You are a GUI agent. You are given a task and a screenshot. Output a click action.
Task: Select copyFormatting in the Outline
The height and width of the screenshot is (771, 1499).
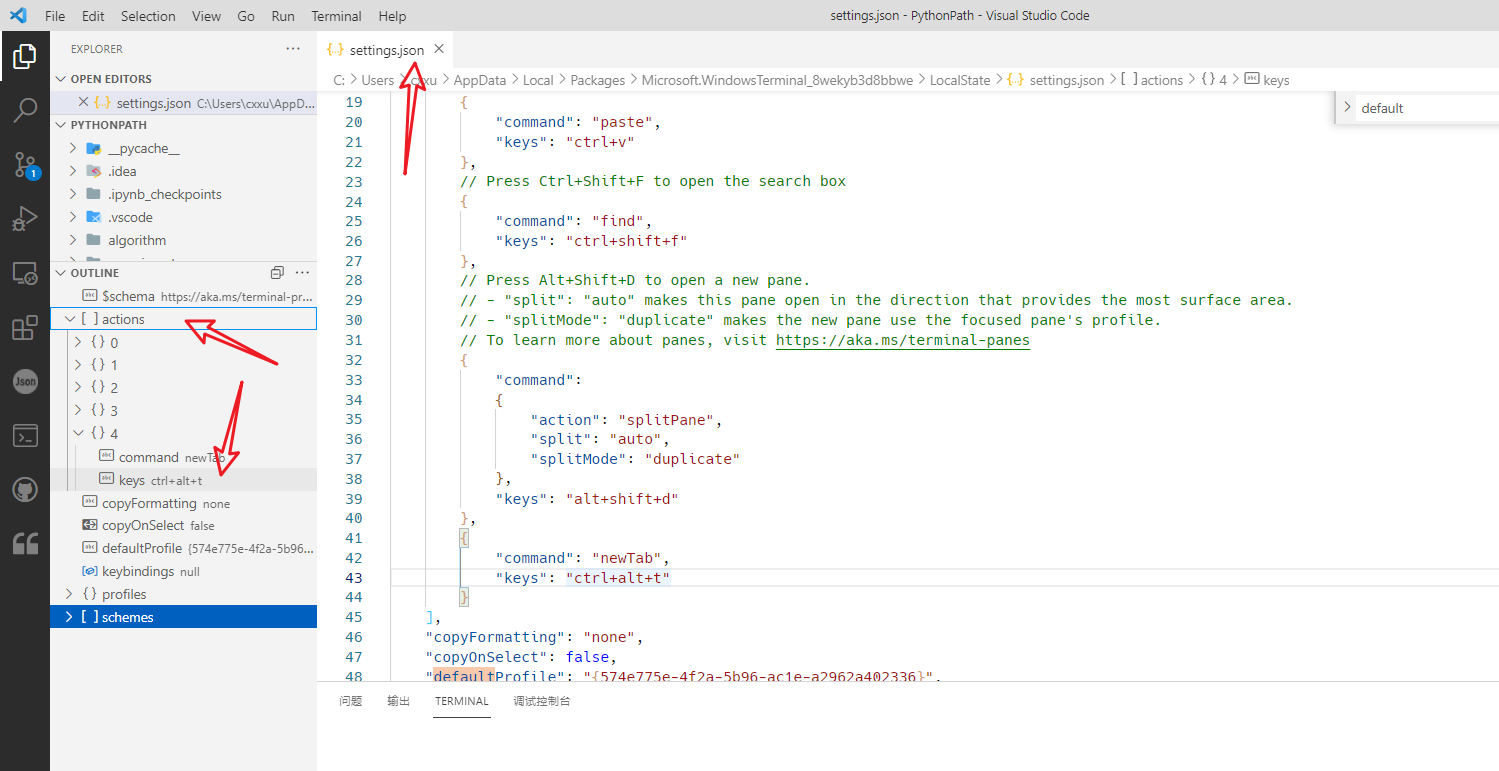pos(183,503)
